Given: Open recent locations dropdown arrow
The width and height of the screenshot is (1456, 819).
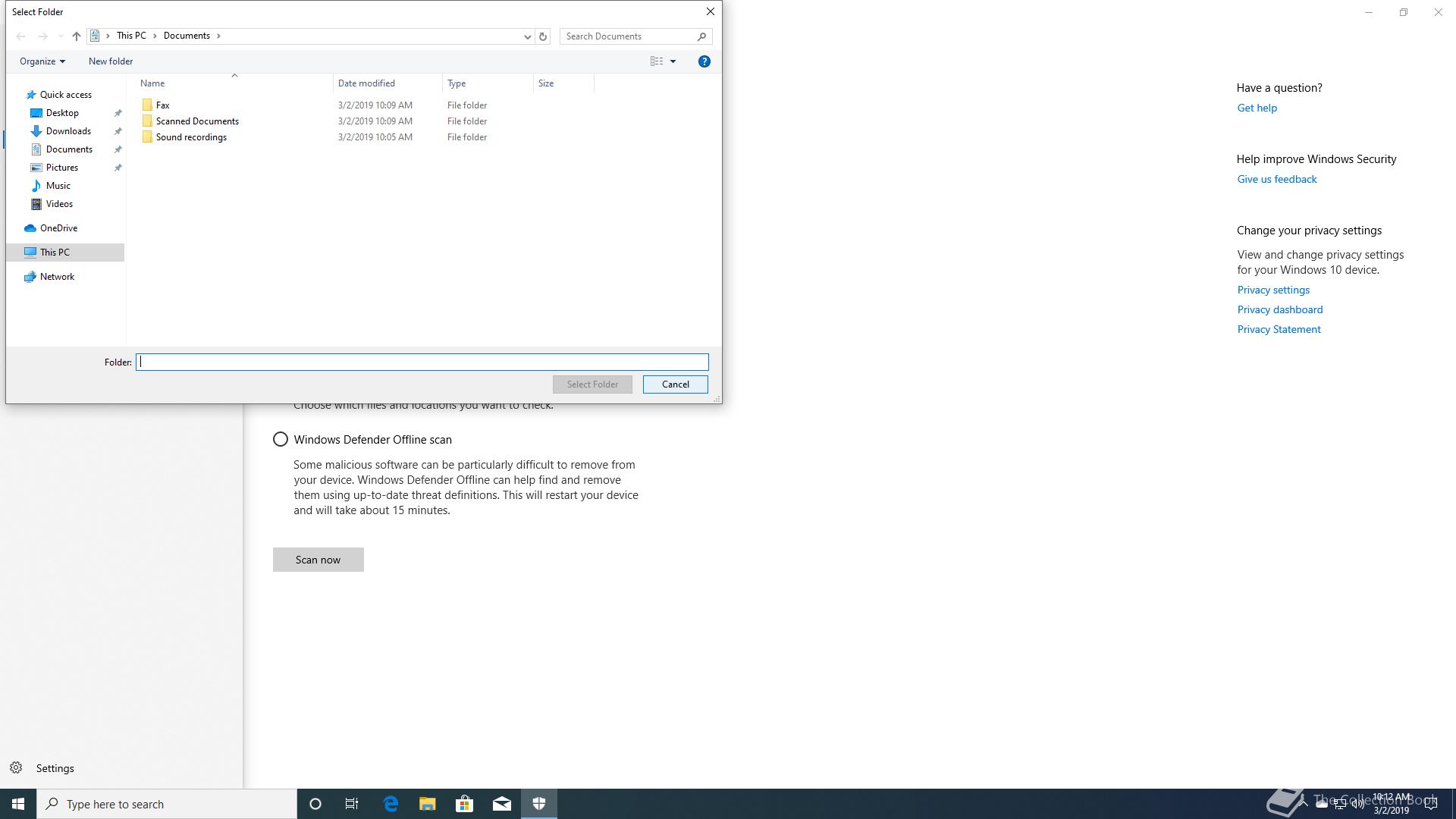Looking at the screenshot, I should (61, 36).
